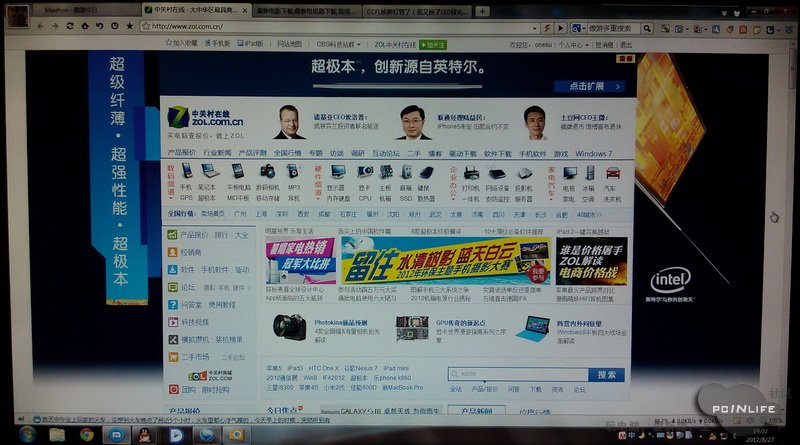Click the 投影机 projector category icon

pos(524,174)
